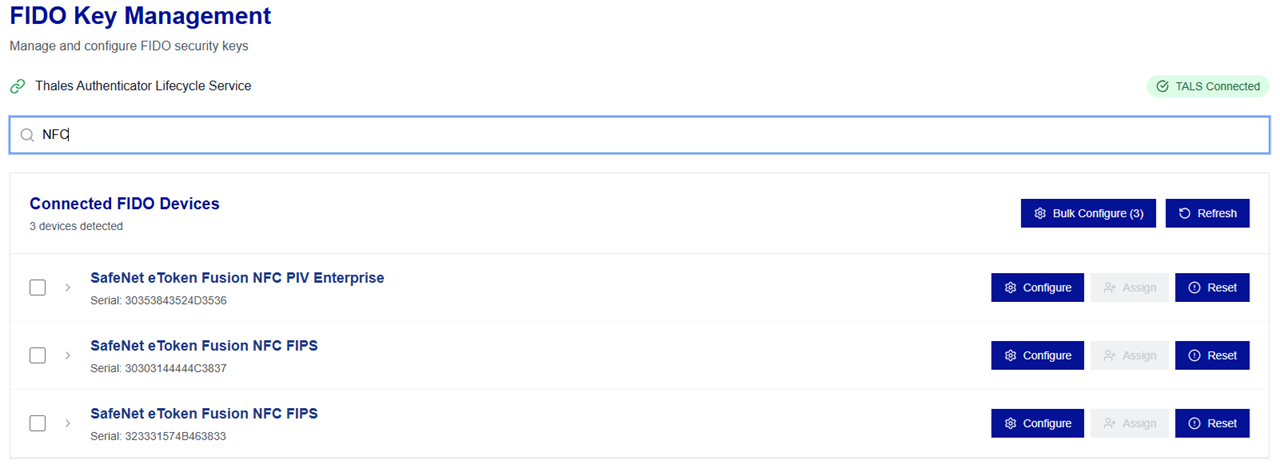1280x468 pixels.
Task: Select the PIV Enterprise token checkbox
Action: click(x=38, y=288)
